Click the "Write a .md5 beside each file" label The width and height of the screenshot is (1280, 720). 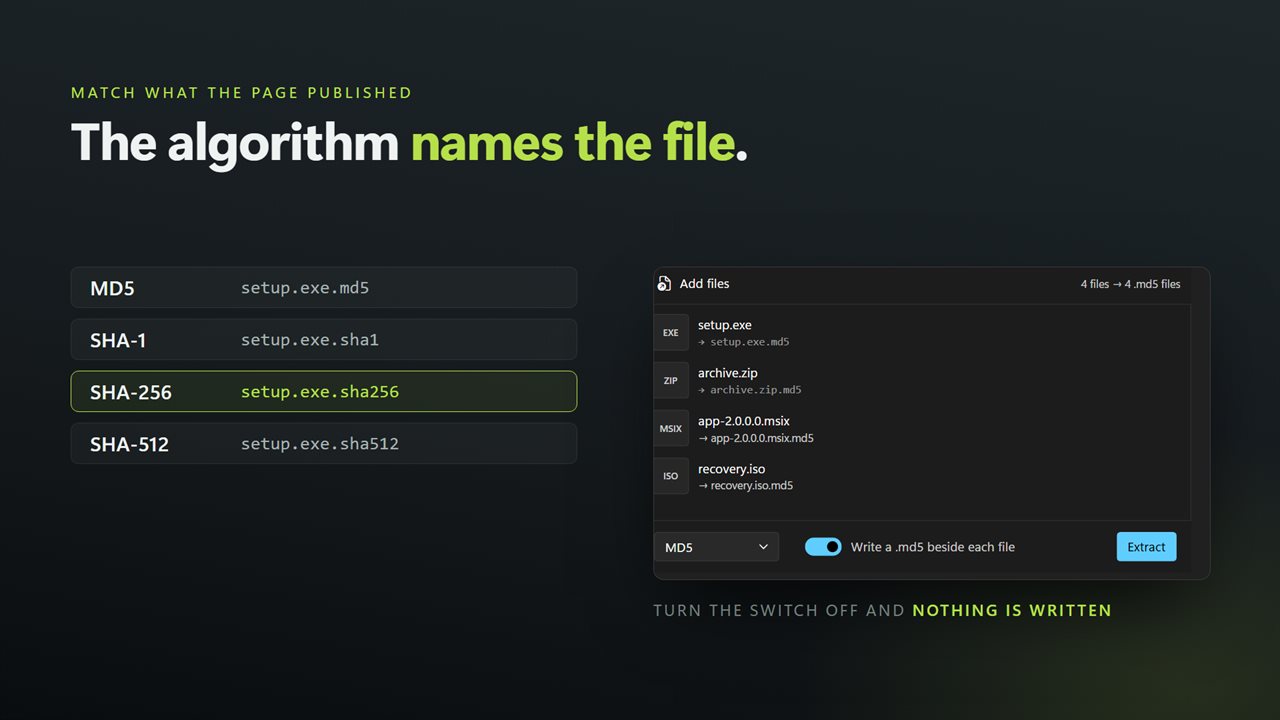tap(933, 547)
